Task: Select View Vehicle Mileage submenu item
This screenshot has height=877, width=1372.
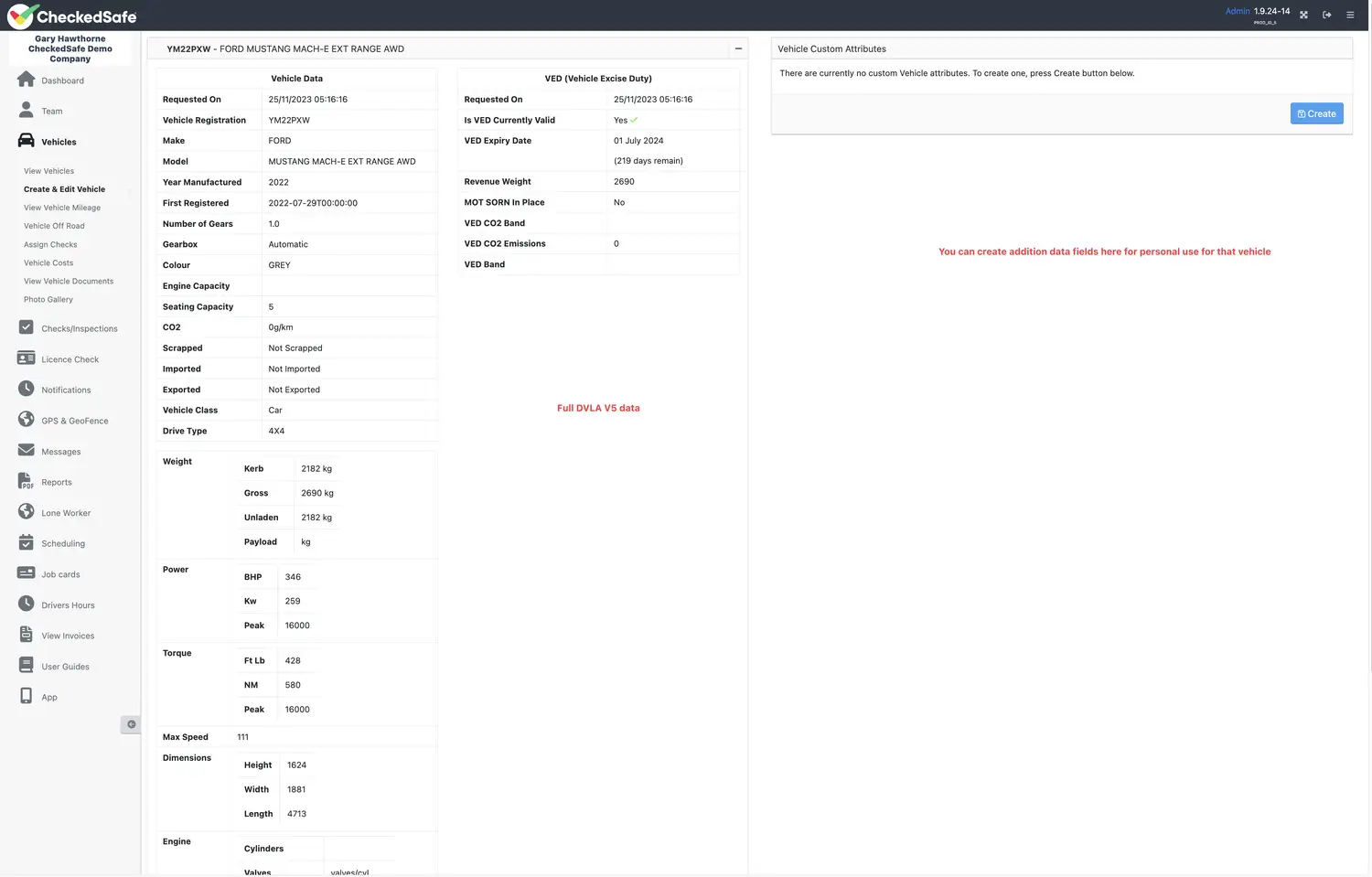Action: (x=62, y=208)
